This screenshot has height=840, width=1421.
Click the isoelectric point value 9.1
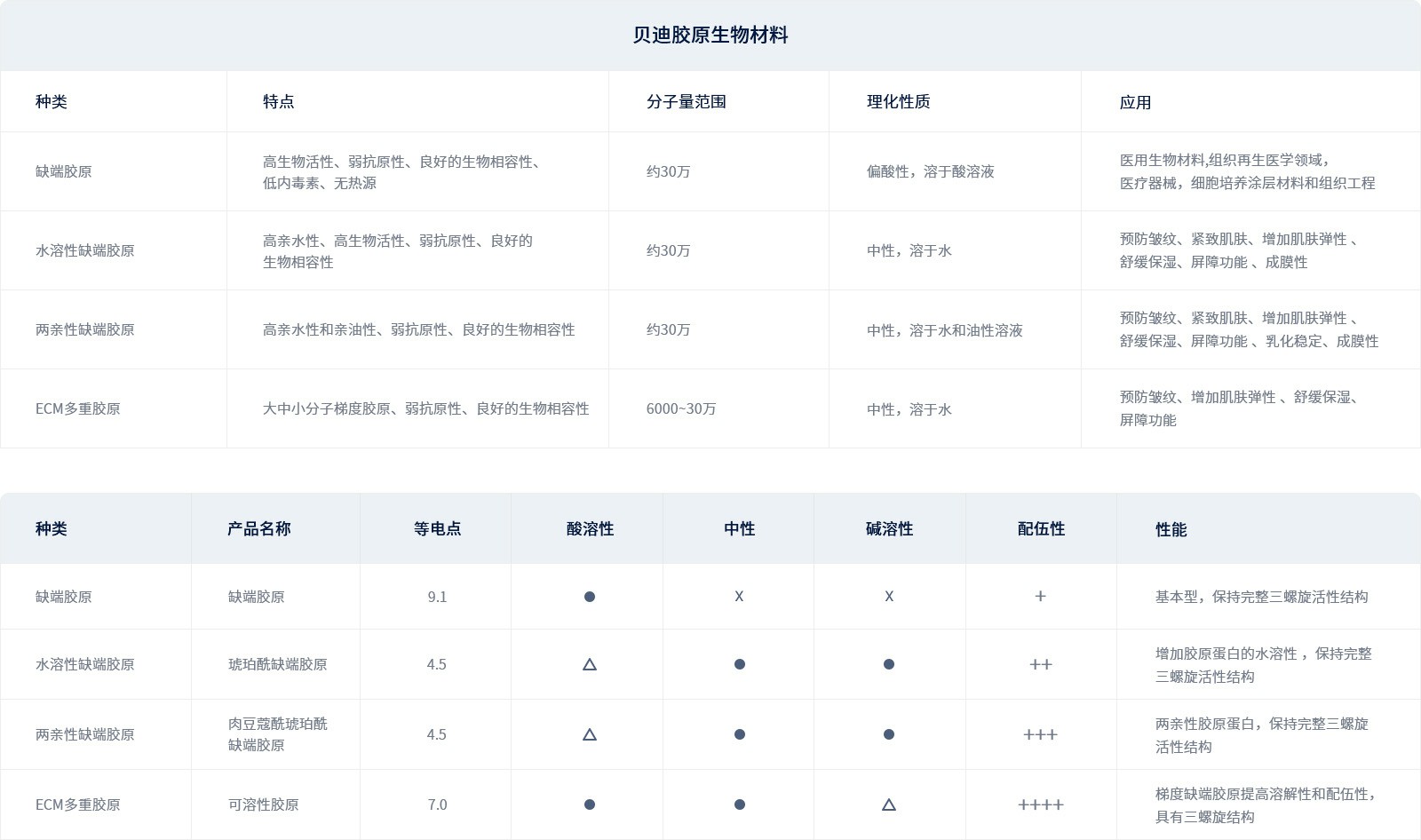(x=437, y=597)
